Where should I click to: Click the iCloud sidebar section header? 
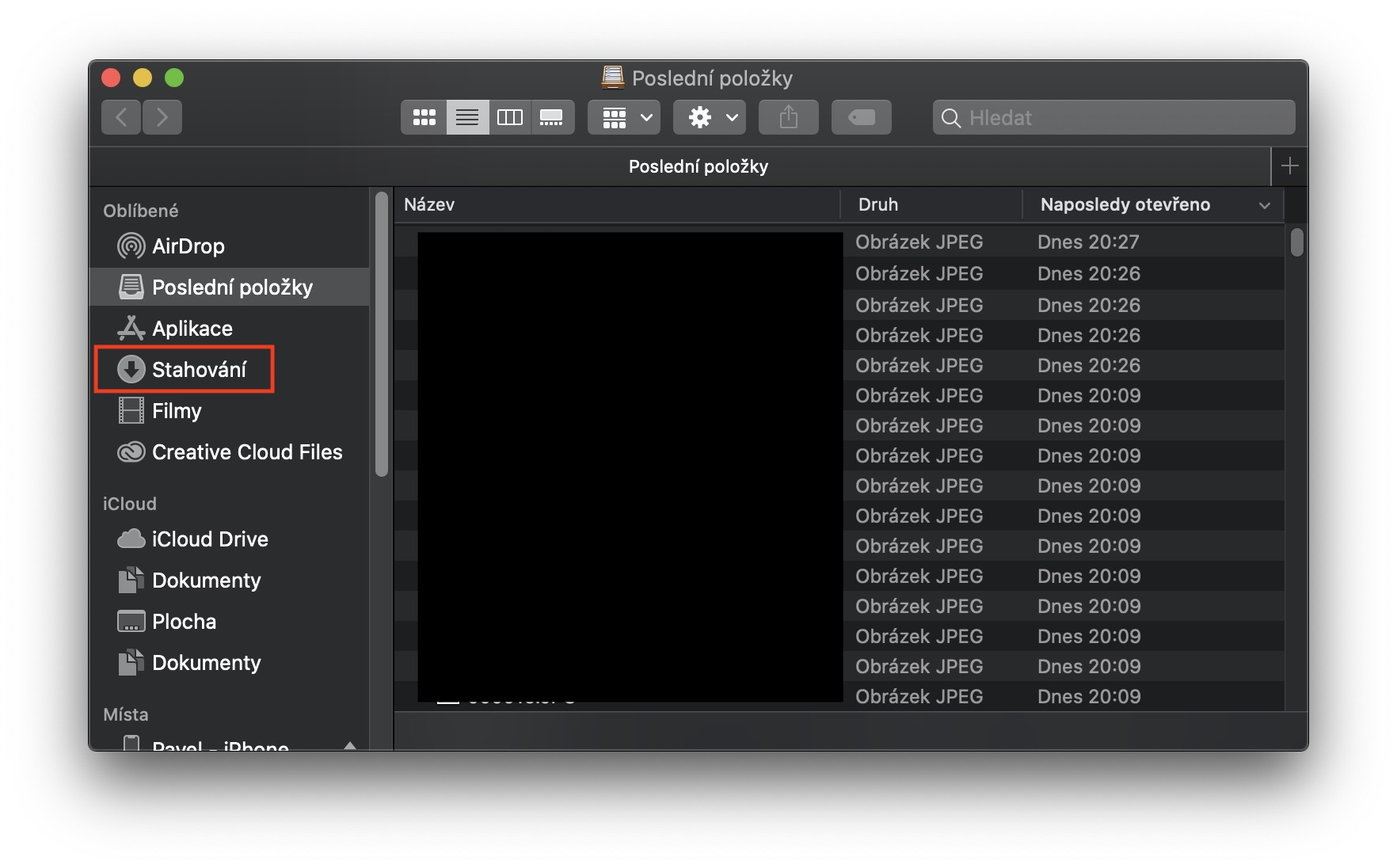tap(130, 504)
